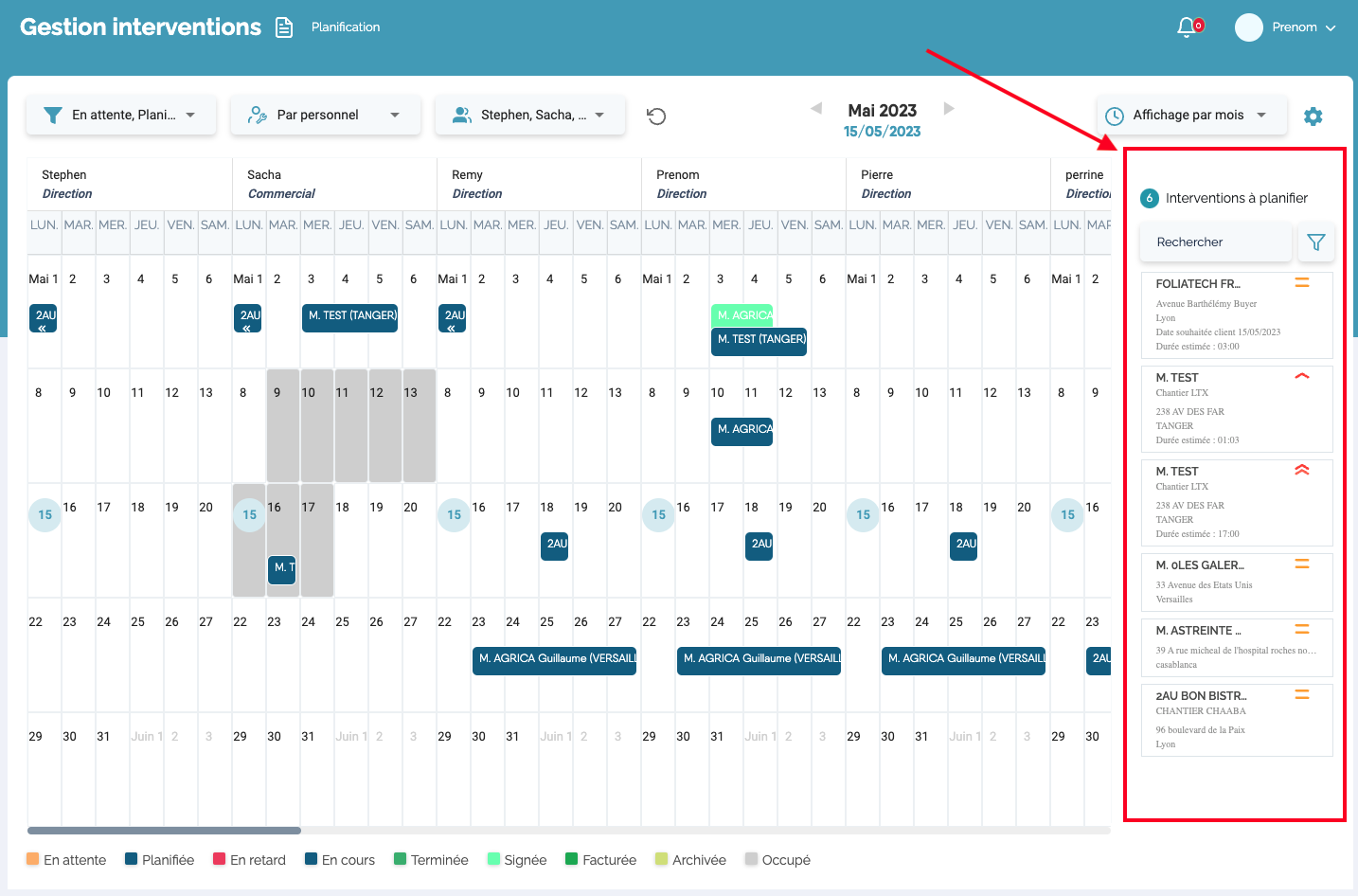Open the status filter dropdown En attente, Plani...
This screenshot has width=1358, height=896.
[x=121, y=116]
